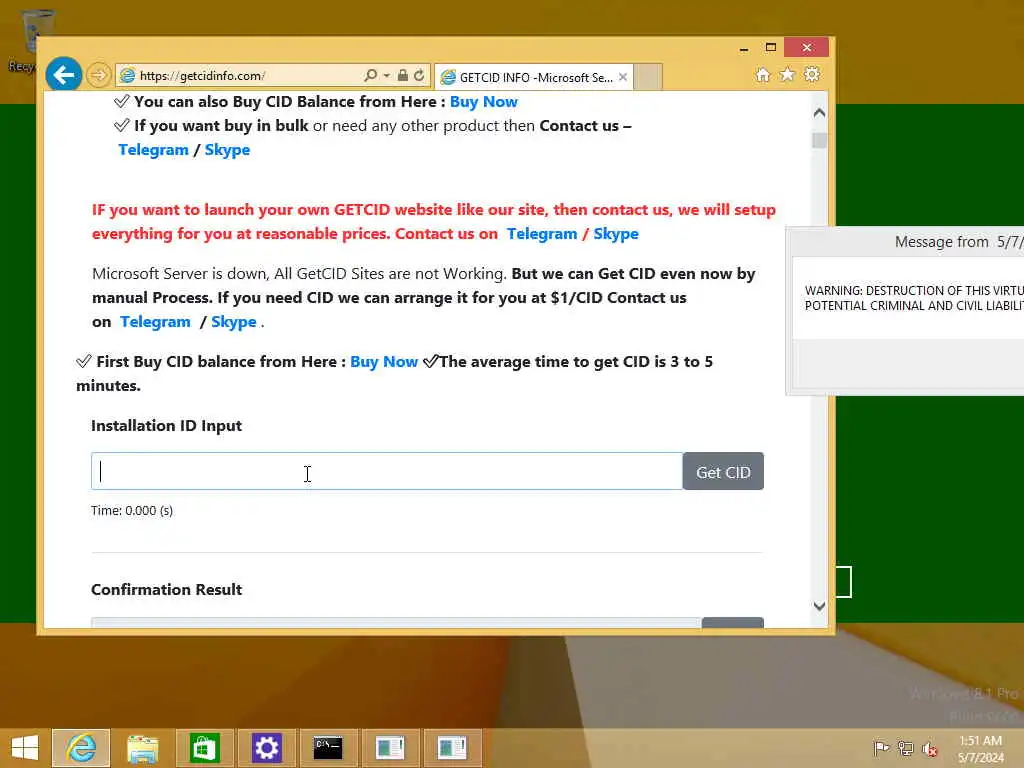Image resolution: width=1024 pixels, height=768 pixels.
Task: Go back with the browser Back arrow
Action: coord(63,75)
